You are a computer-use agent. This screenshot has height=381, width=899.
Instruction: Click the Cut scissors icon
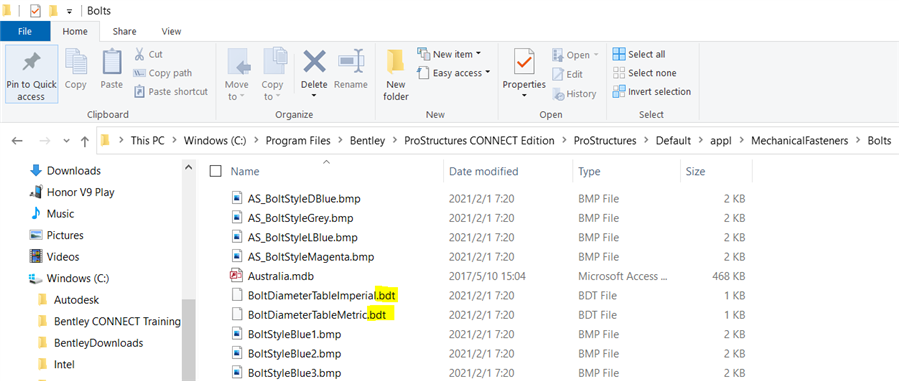[x=139, y=54]
